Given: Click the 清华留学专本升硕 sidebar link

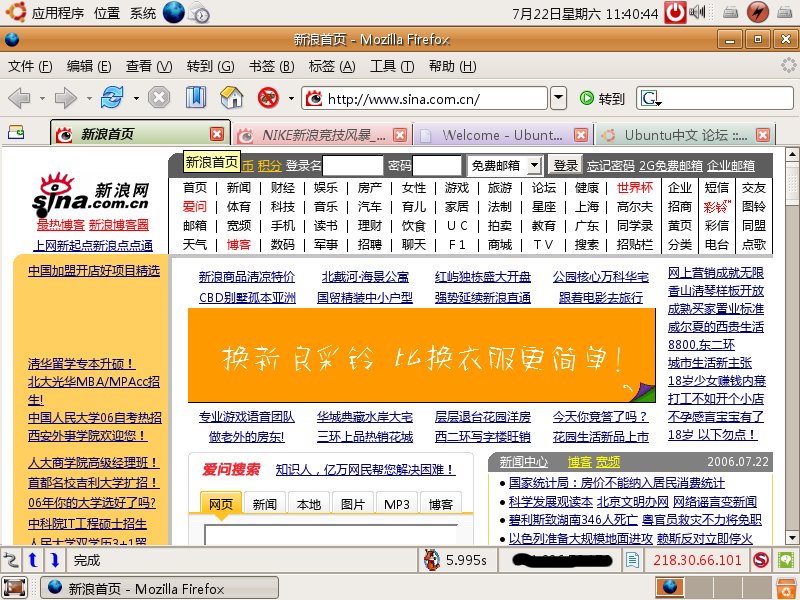Looking at the screenshot, I should pyautogui.click(x=82, y=364).
